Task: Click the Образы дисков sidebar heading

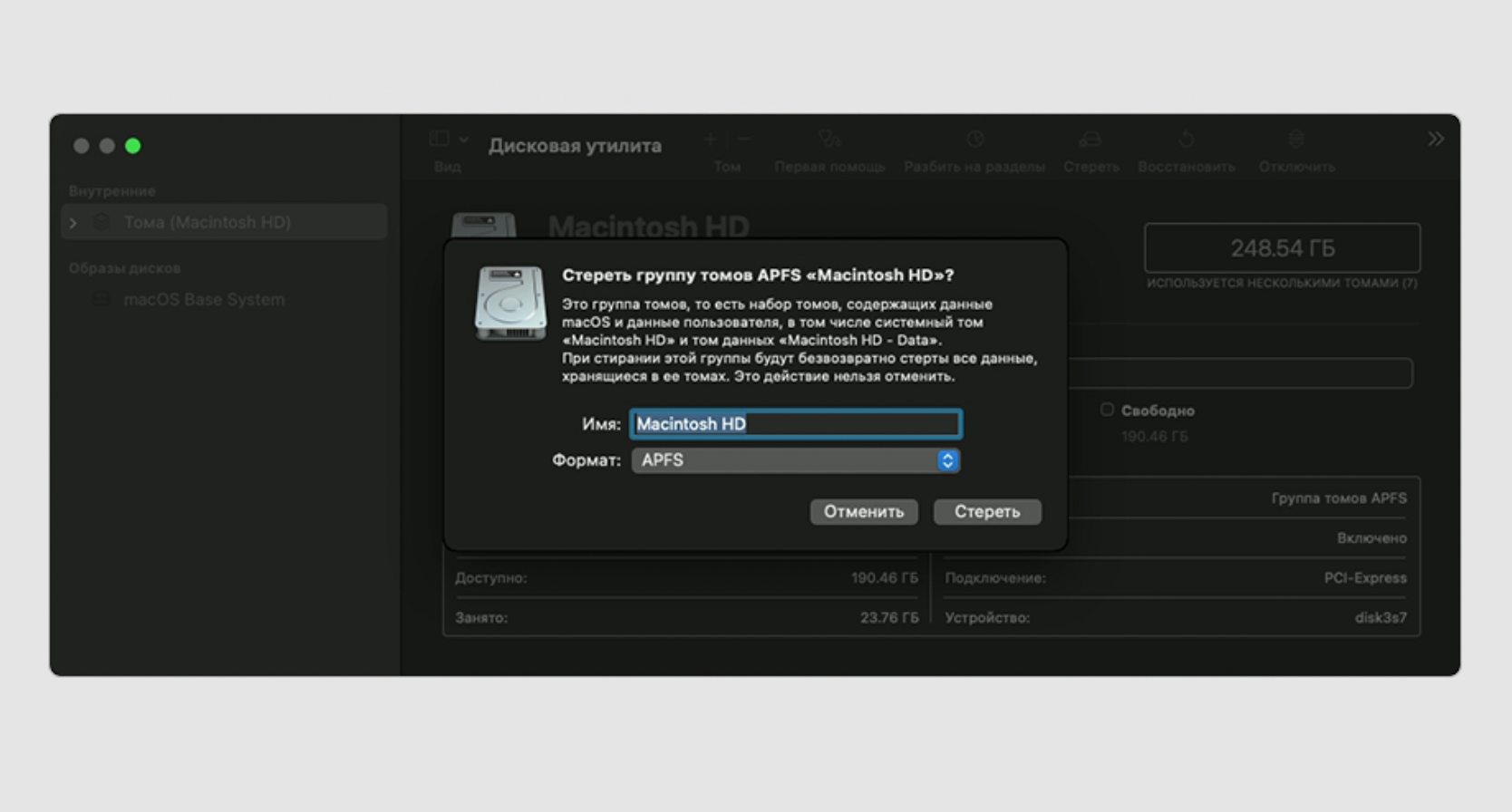Action: [x=124, y=268]
